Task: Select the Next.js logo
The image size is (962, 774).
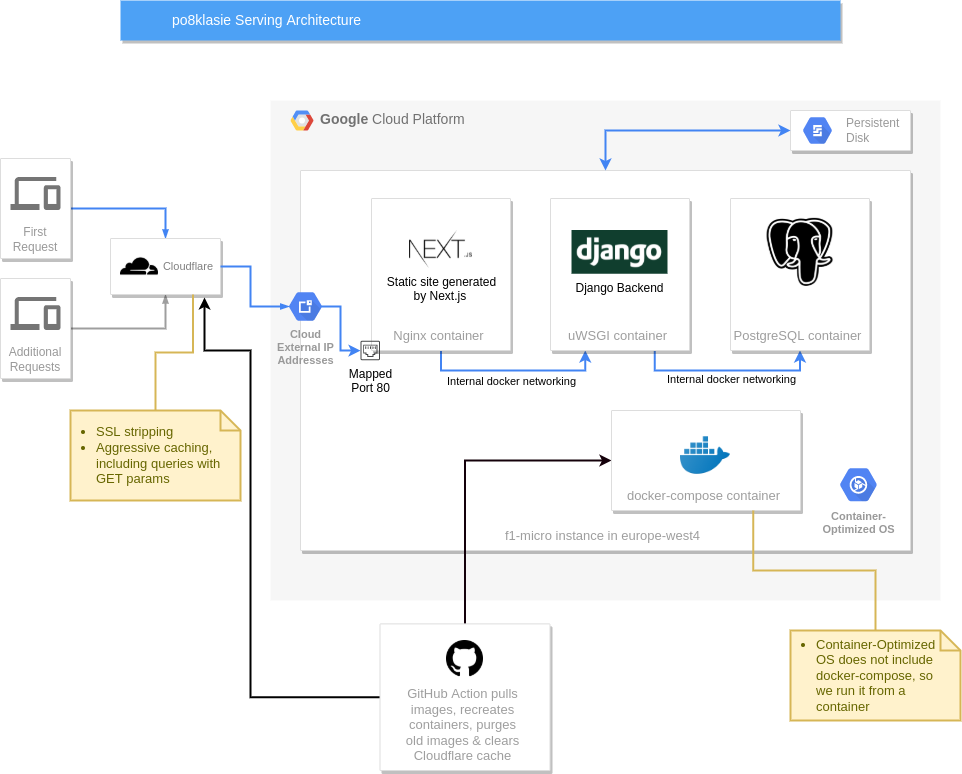Action: pos(440,247)
